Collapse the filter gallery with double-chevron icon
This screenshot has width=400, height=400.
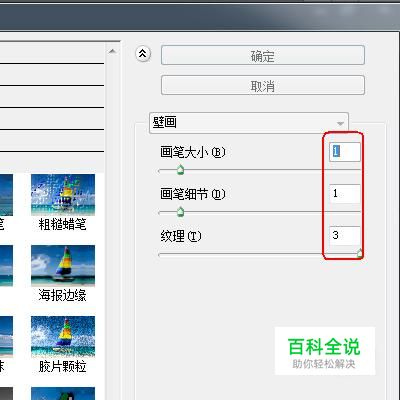coord(143,54)
